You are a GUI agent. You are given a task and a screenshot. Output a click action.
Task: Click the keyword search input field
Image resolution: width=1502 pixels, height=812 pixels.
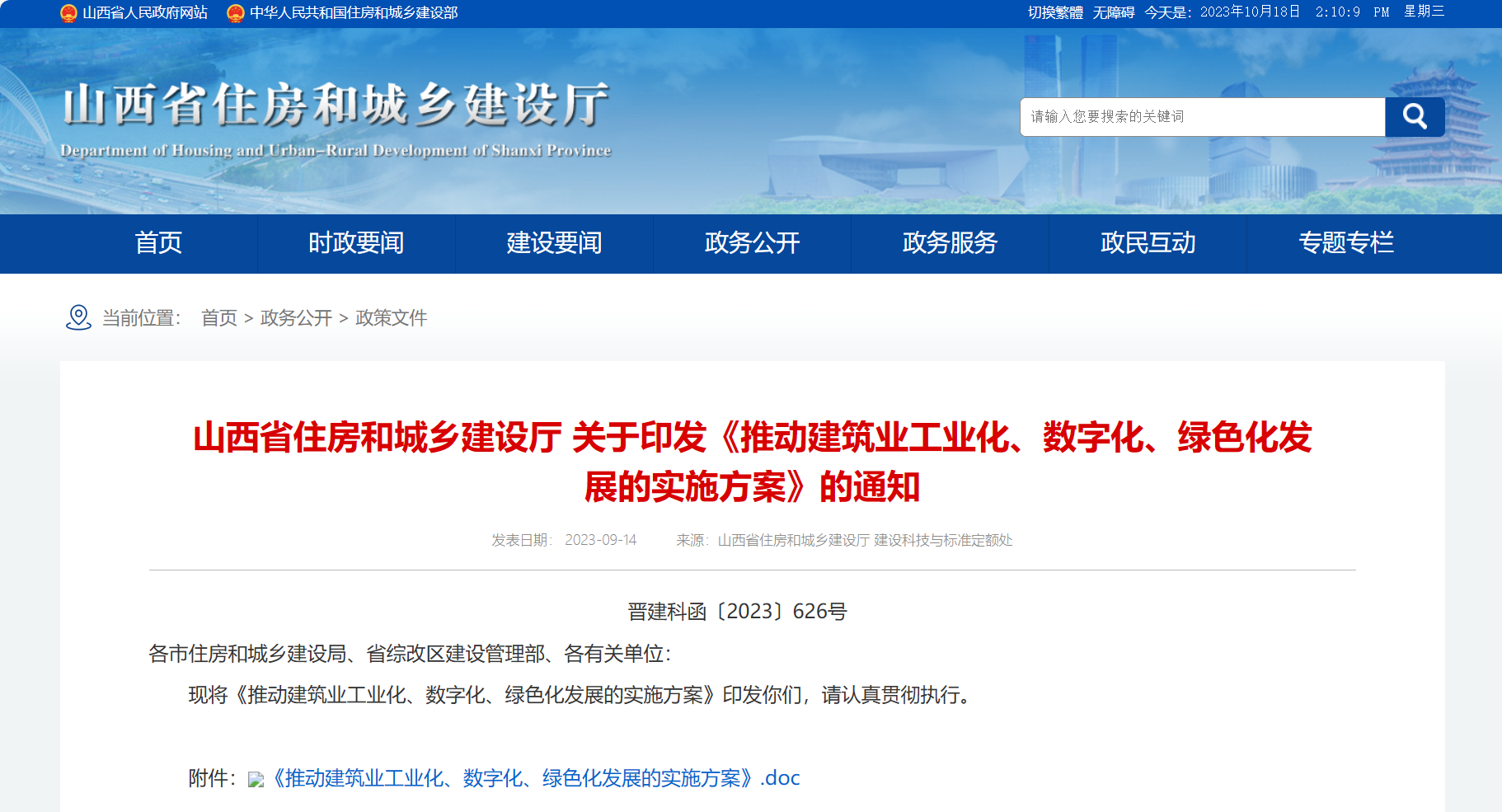(x=1202, y=117)
